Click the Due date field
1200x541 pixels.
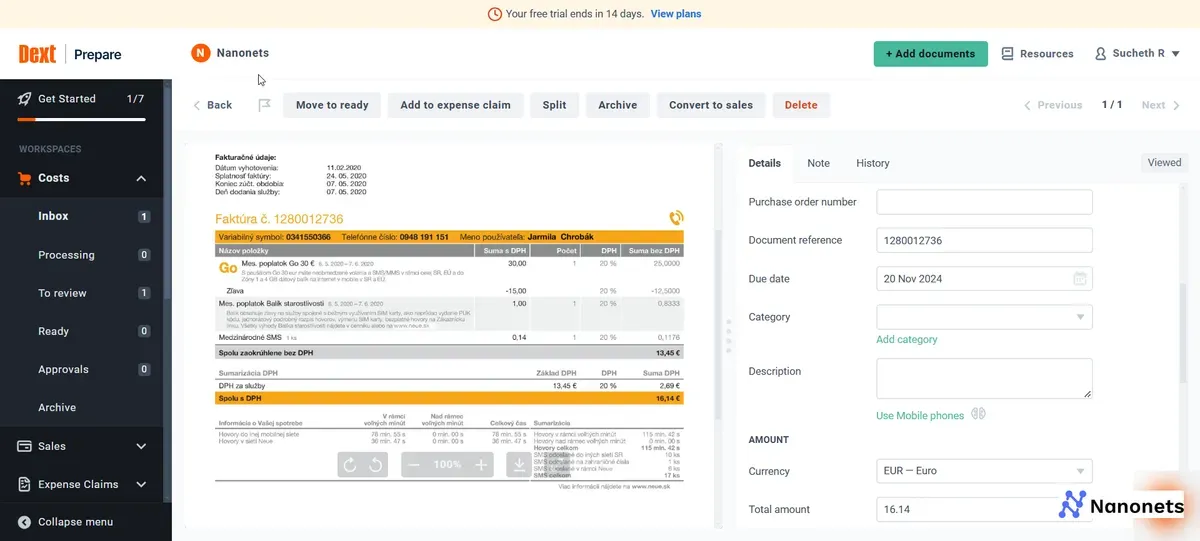pos(984,279)
